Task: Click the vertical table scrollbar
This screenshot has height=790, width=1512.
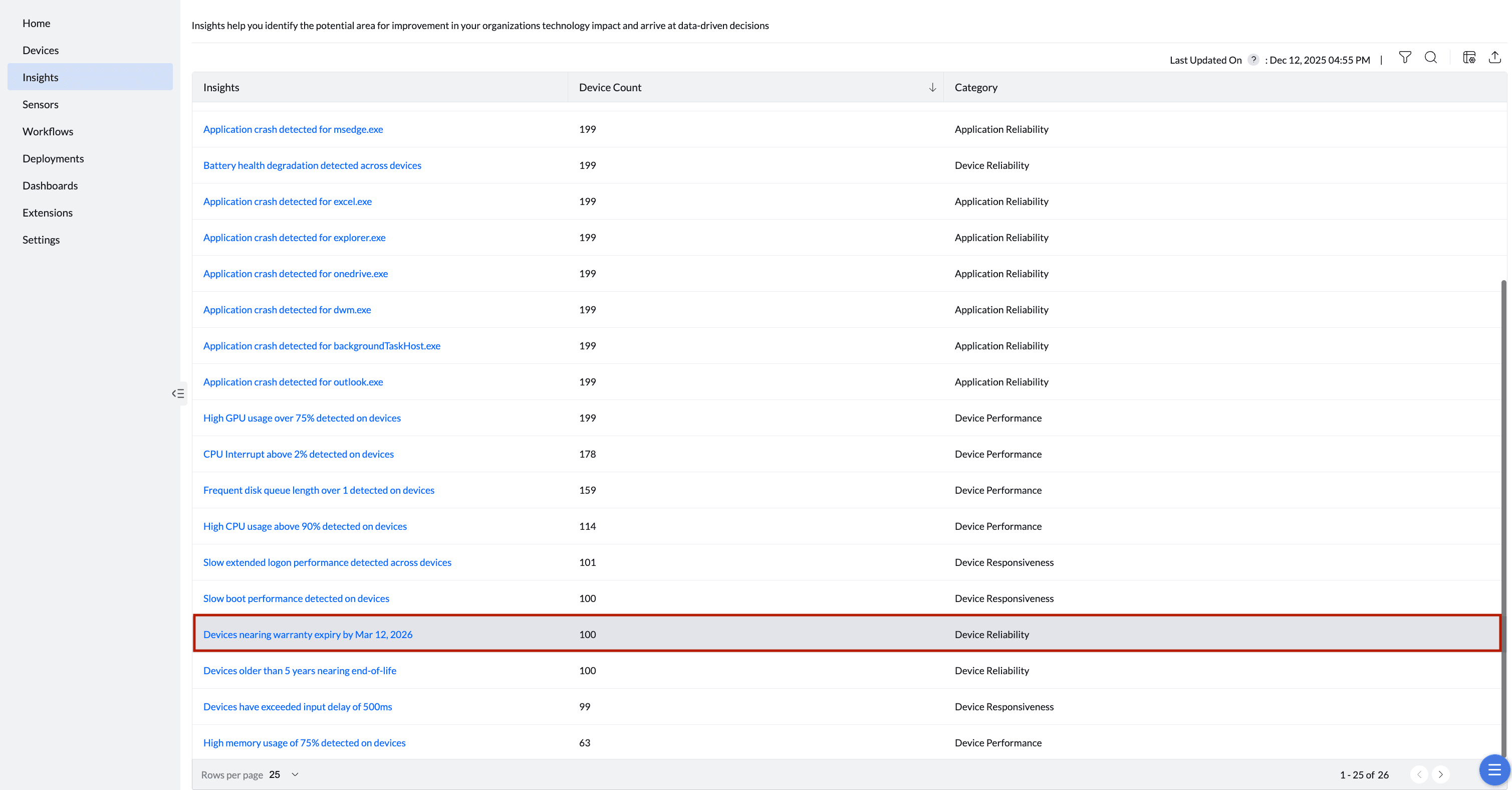Action: pyautogui.click(x=1503, y=517)
